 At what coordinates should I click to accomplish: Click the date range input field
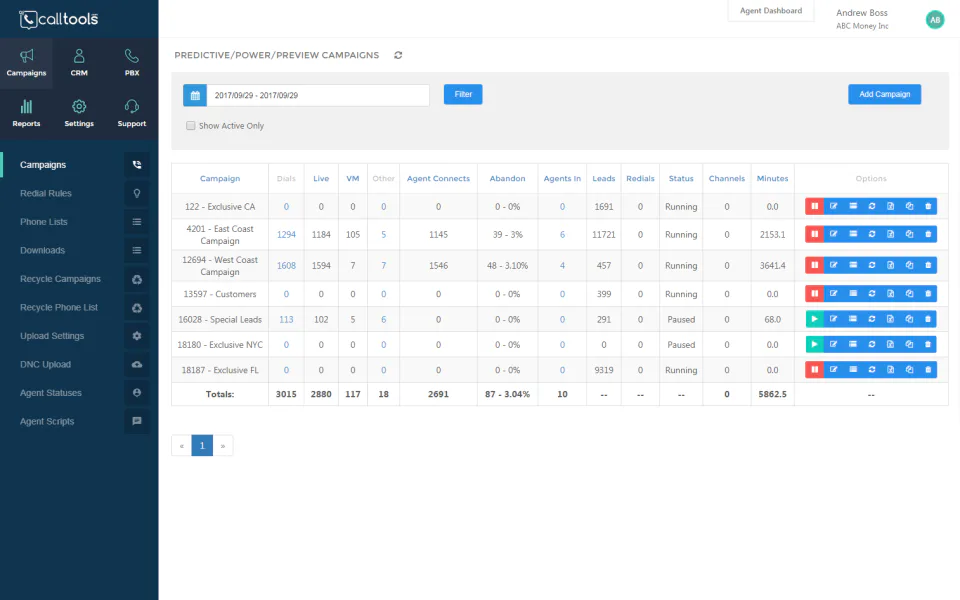pyautogui.click(x=318, y=95)
